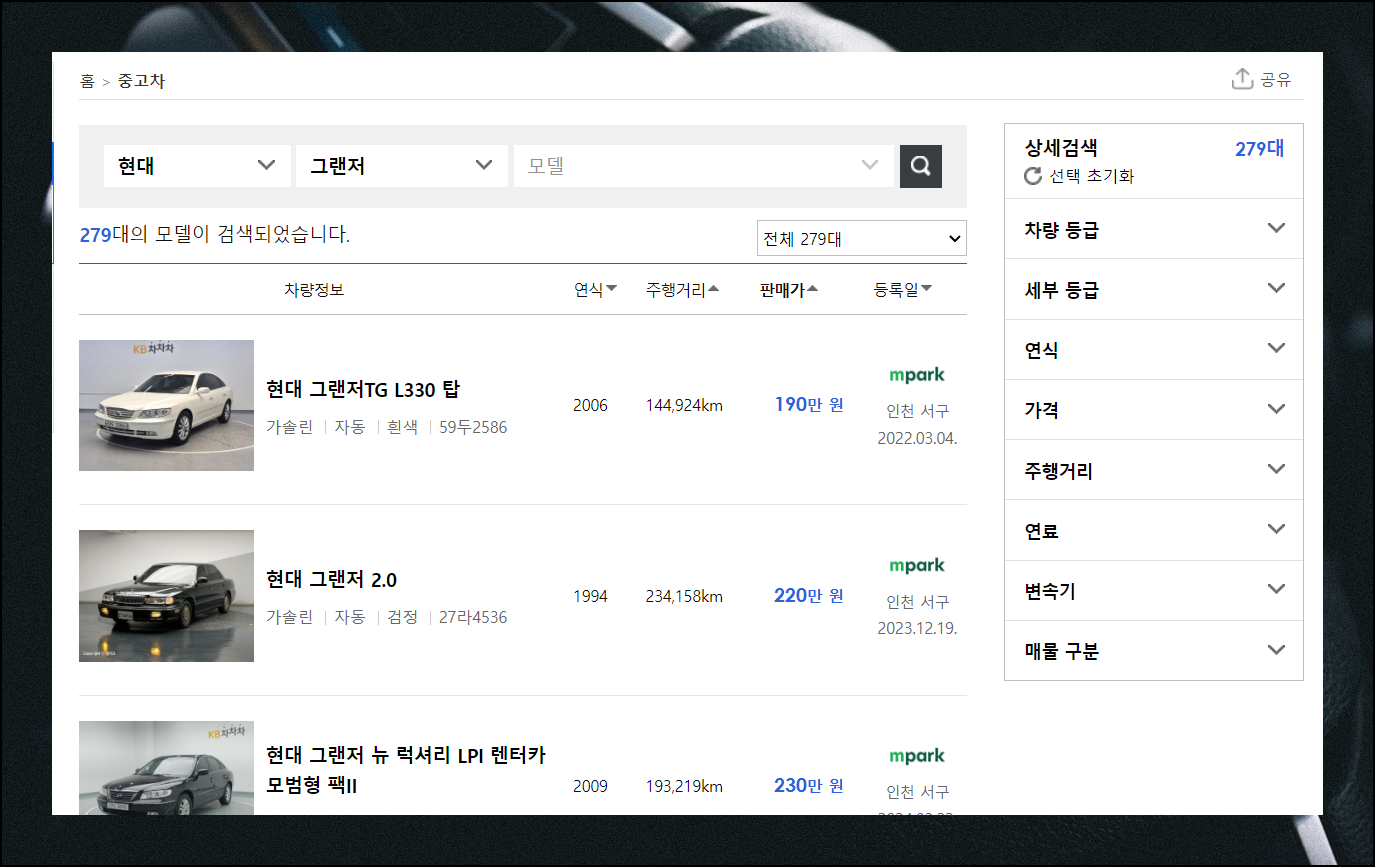Click the 흰색 color label of Grandeur TG

[x=402, y=427]
